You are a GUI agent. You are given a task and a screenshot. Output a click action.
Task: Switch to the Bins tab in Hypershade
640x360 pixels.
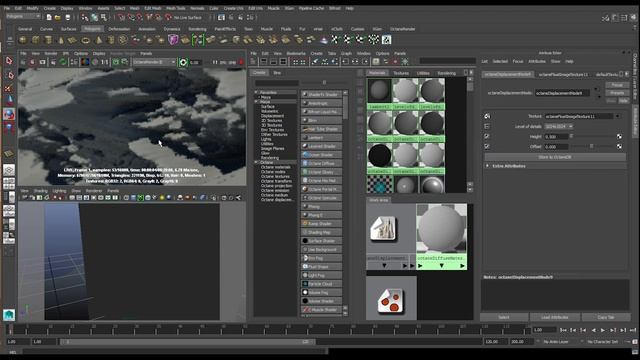(x=277, y=73)
